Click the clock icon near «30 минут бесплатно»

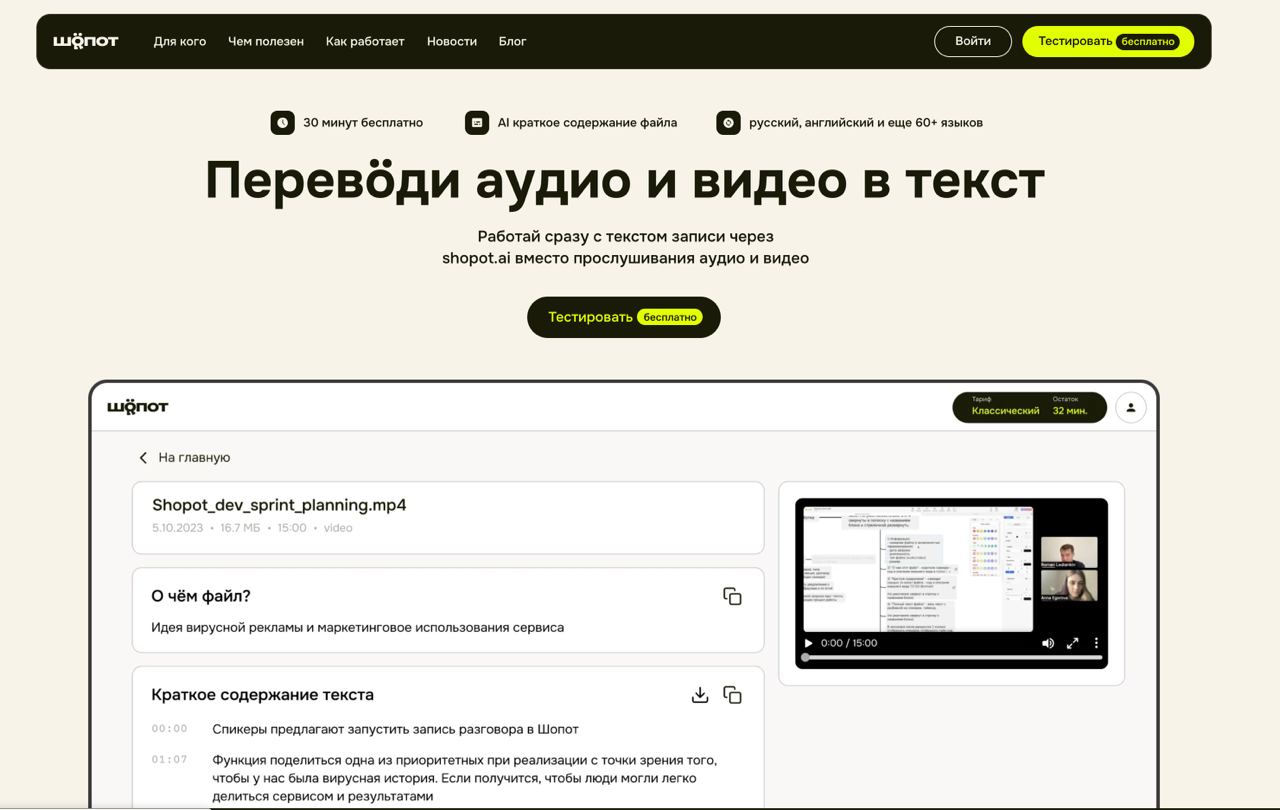click(283, 122)
